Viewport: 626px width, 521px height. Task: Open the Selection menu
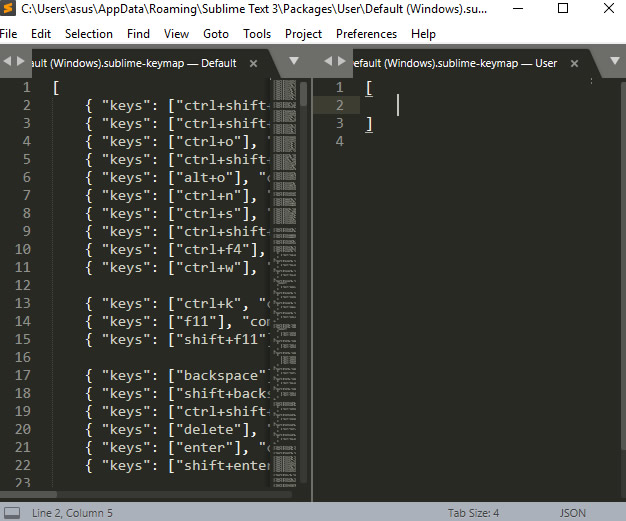[89, 33]
